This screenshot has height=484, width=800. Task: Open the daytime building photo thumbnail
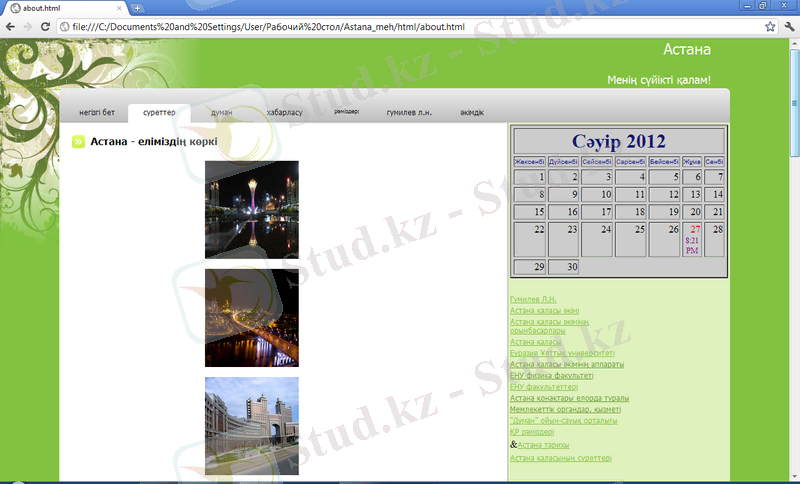[x=252, y=426]
